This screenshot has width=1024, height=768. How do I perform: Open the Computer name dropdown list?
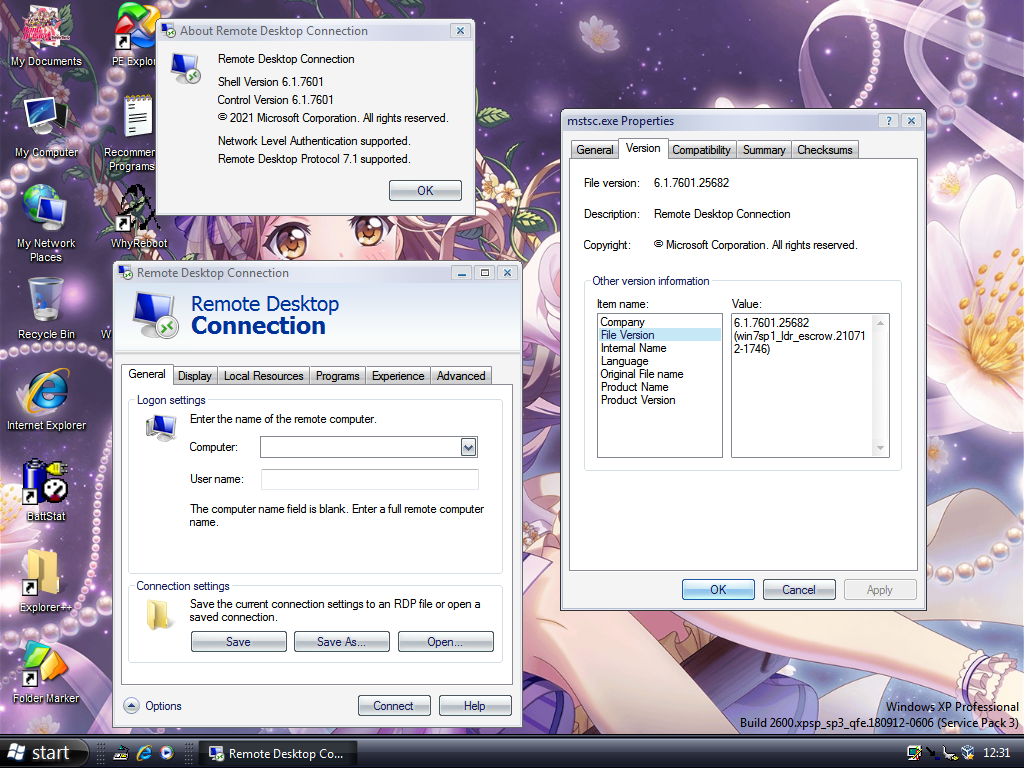click(468, 447)
